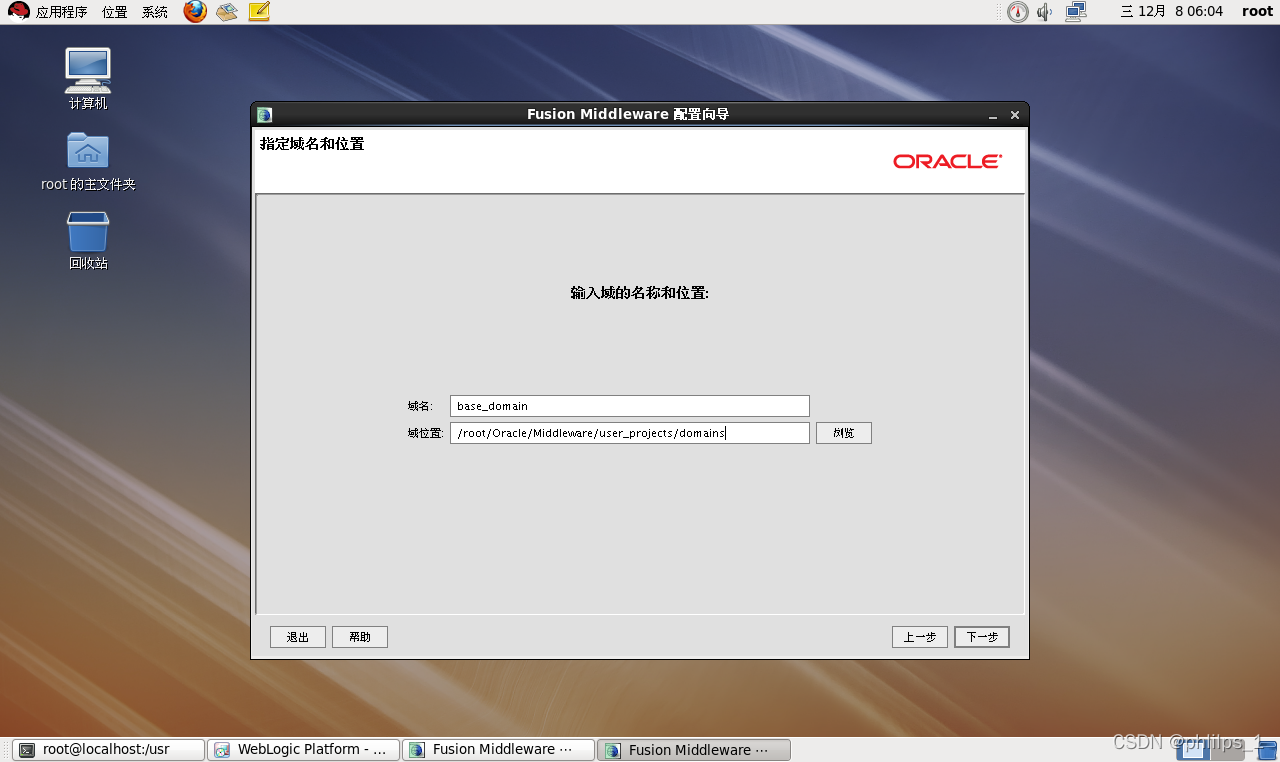Open root 的主文件夹 desktop icon
The width and height of the screenshot is (1280, 762).
tap(88, 161)
